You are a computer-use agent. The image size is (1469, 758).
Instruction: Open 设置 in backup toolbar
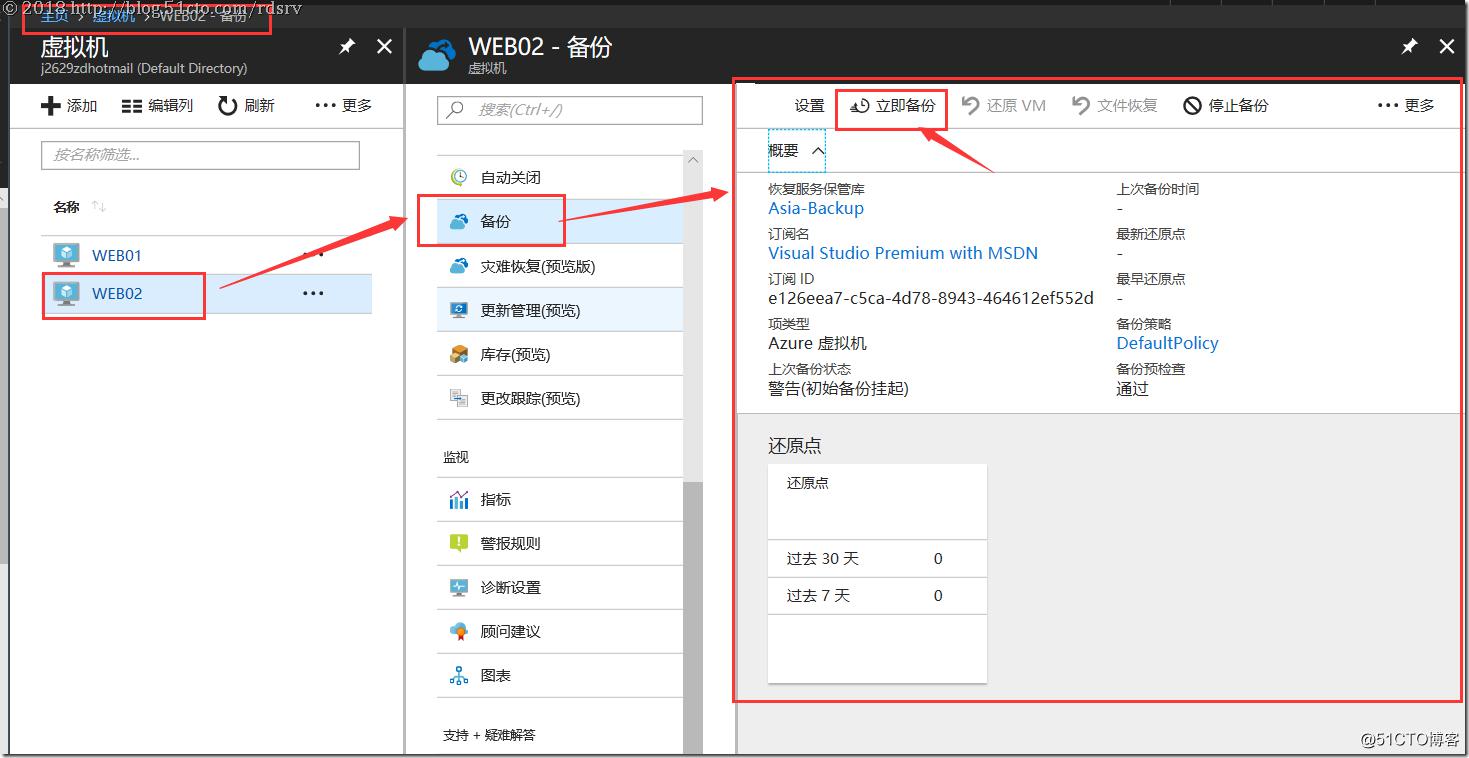point(809,106)
